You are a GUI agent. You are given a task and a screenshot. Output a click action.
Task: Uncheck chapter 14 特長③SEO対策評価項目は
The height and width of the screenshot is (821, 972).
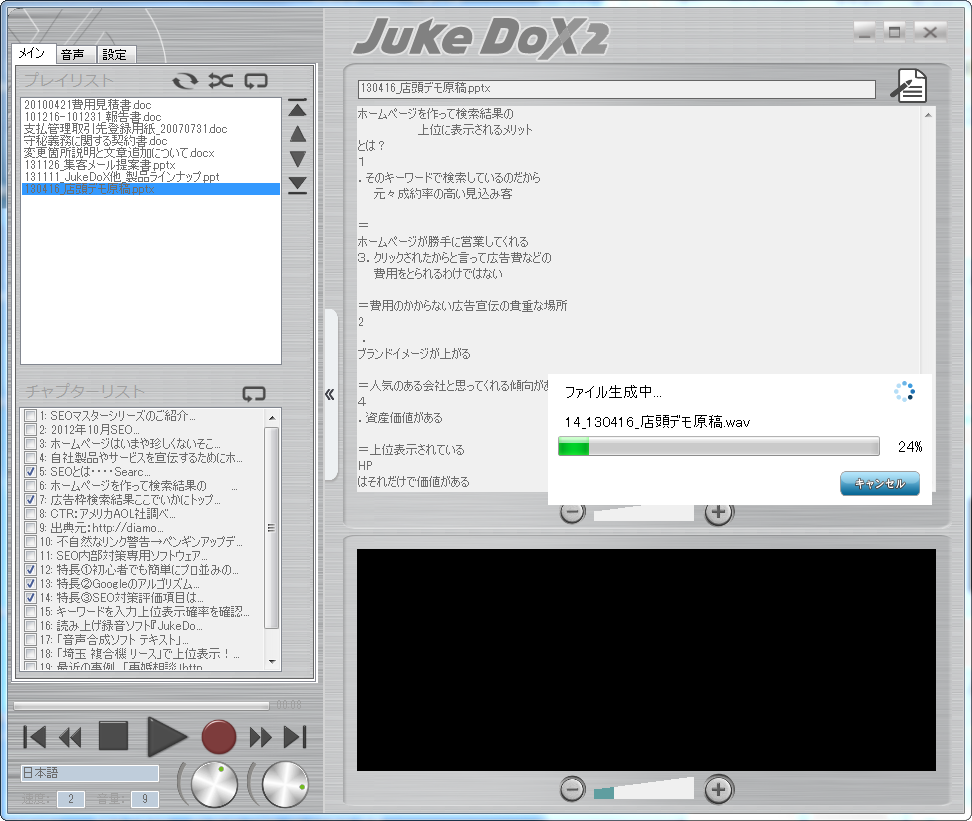[30, 598]
